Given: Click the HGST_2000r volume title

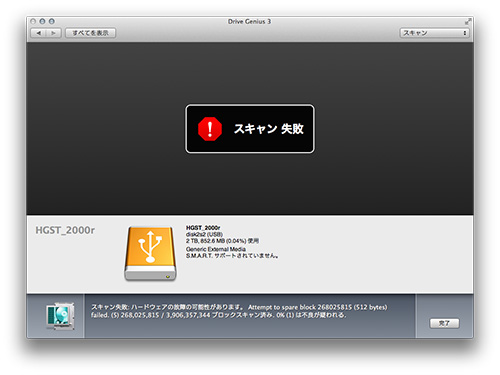Looking at the screenshot, I should 65,230.
